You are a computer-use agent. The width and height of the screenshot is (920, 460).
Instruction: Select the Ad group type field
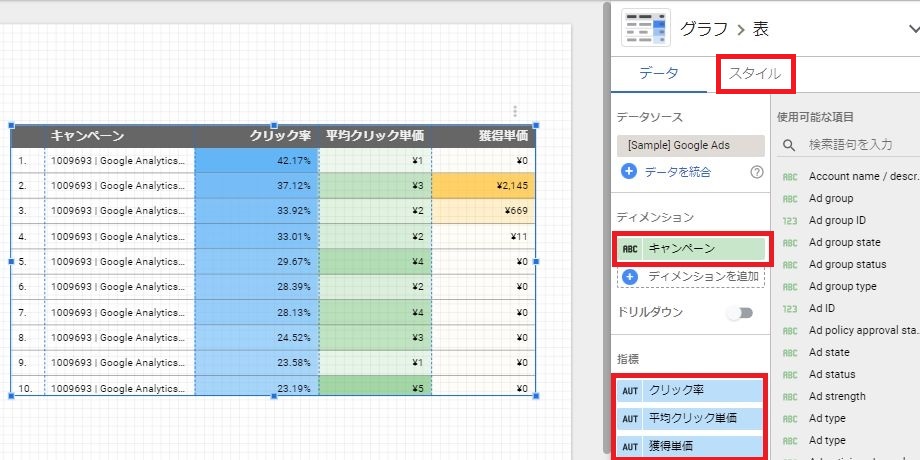click(x=843, y=286)
